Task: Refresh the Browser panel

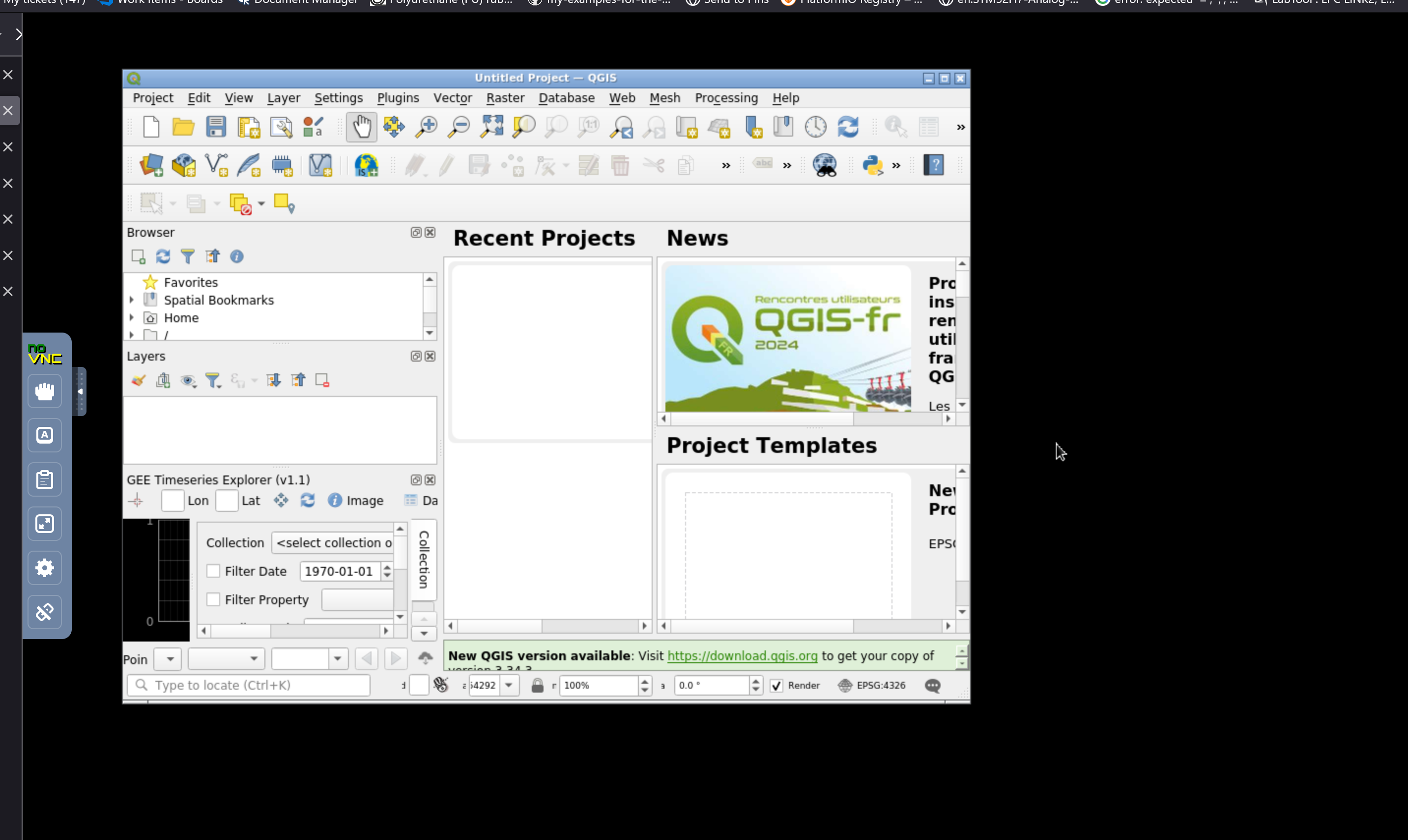Action: point(163,256)
